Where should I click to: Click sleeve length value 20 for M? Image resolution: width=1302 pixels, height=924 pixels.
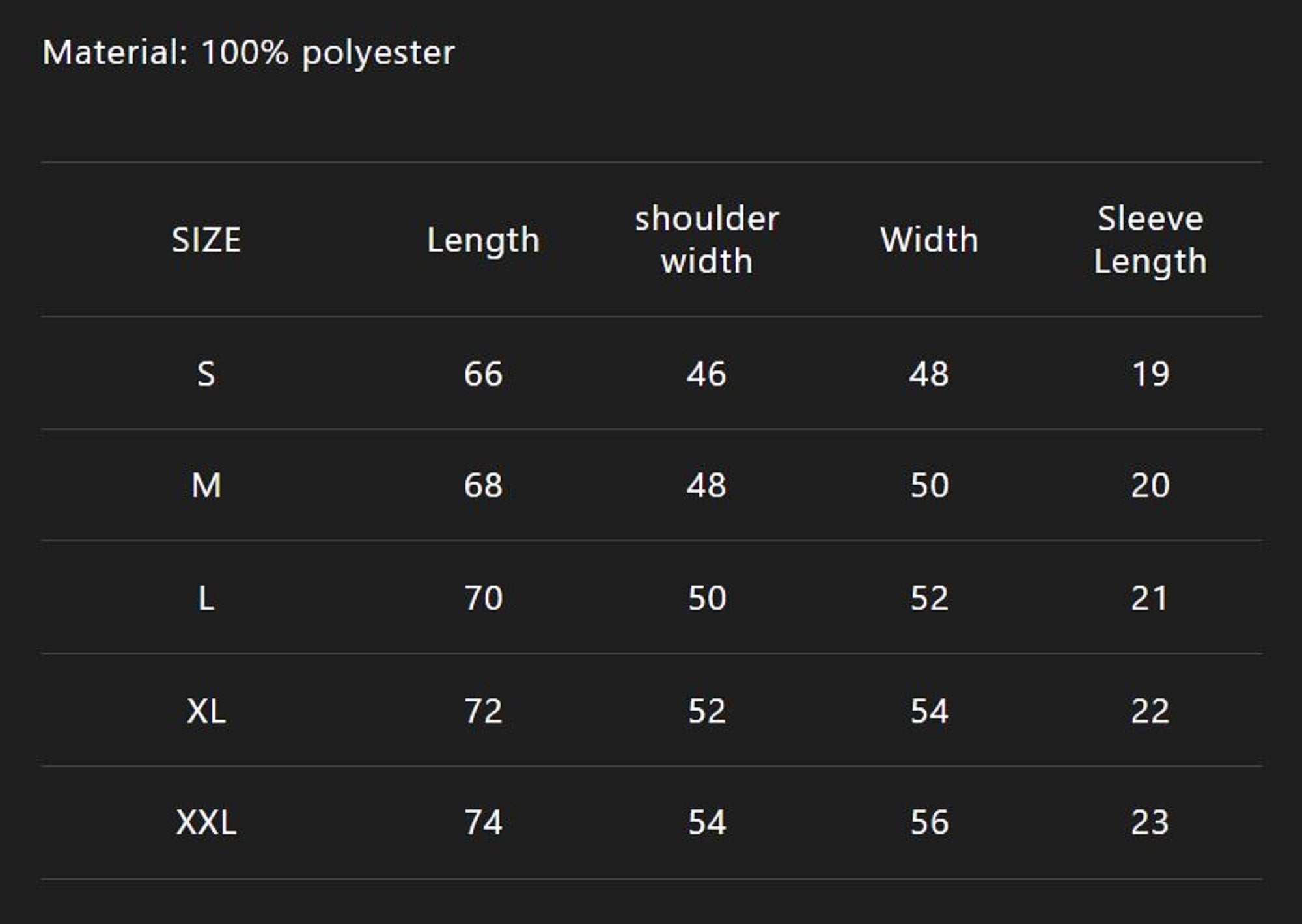(1150, 485)
